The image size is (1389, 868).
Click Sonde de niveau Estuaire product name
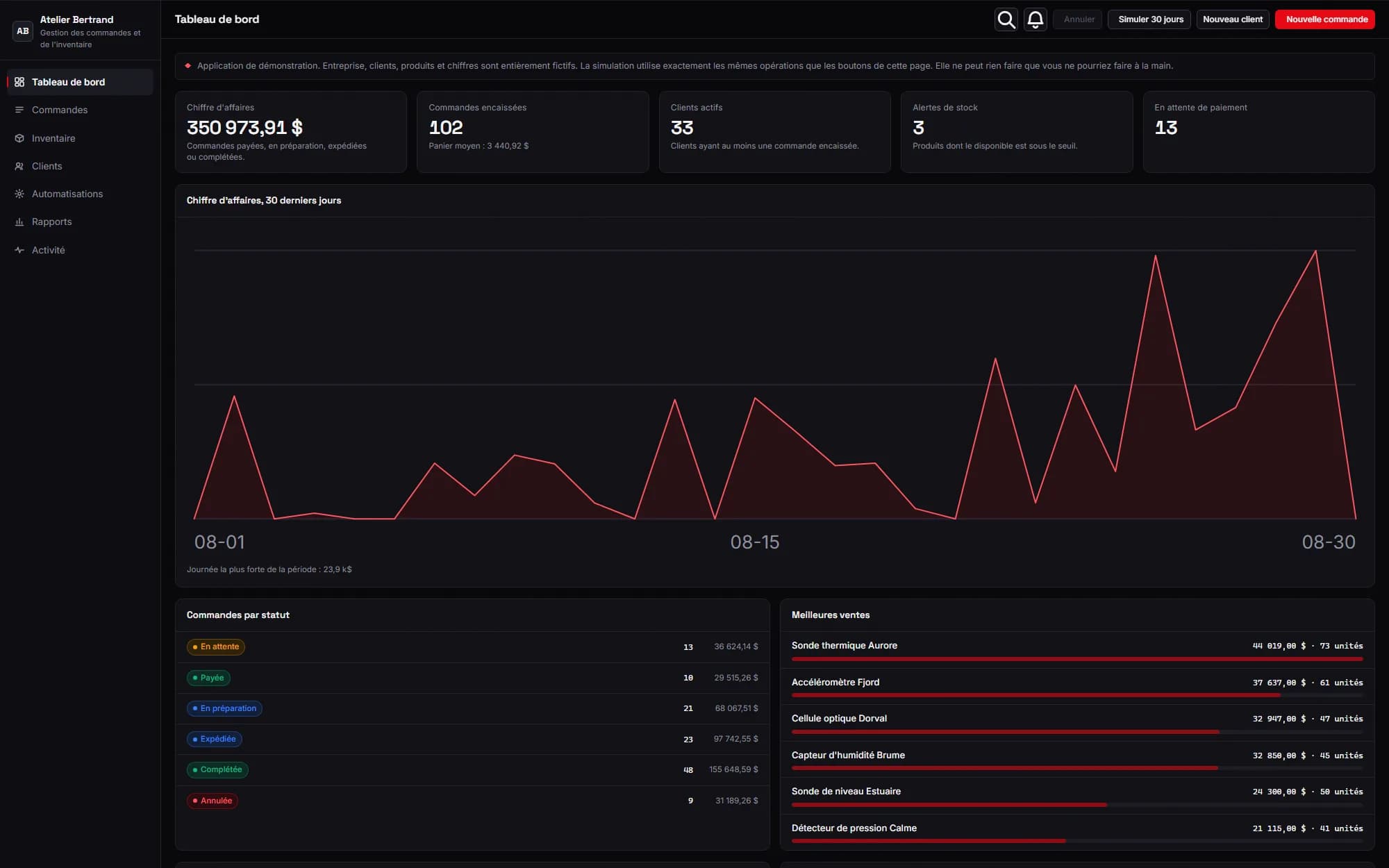(x=846, y=792)
